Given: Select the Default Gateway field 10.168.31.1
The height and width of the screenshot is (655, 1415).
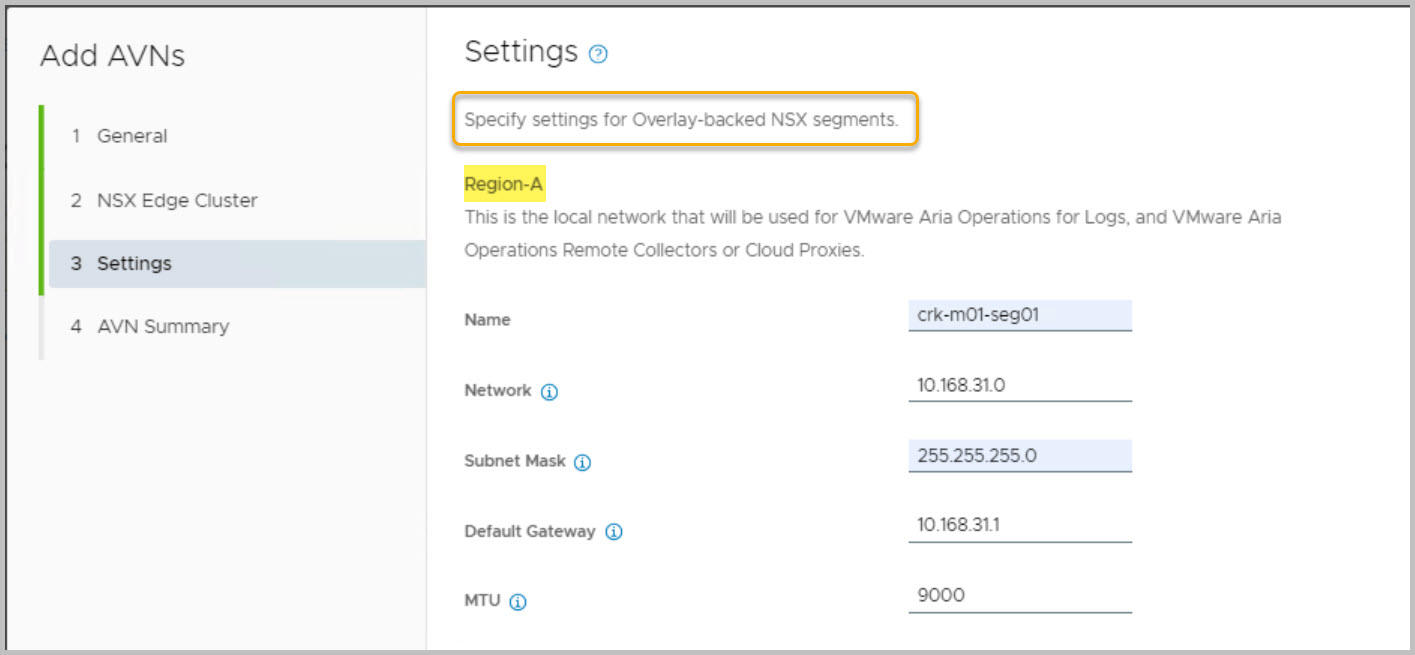Looking at the screenshot, I should [1019, 526].
